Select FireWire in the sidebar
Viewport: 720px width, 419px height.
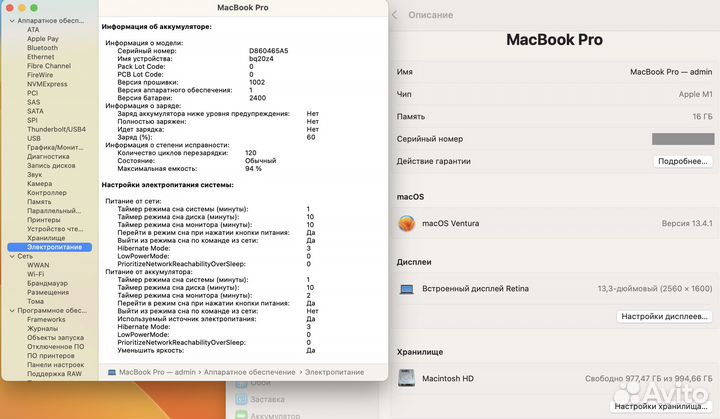[x=40, y=75]
